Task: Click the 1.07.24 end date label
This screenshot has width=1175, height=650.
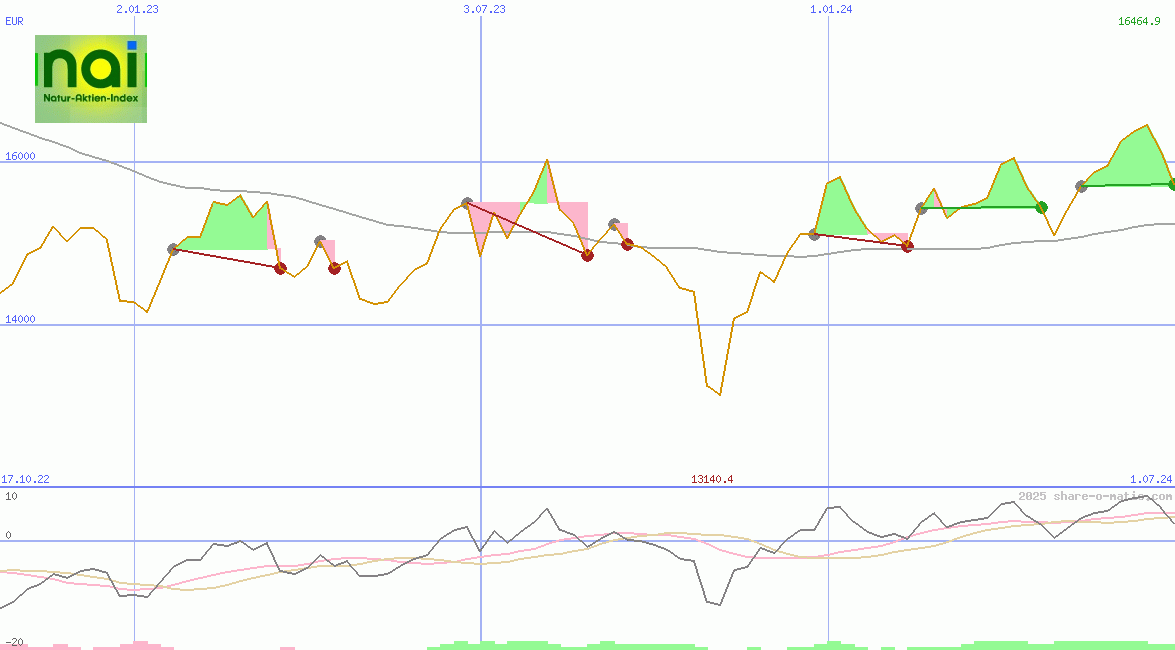Action: [1150, 479]
